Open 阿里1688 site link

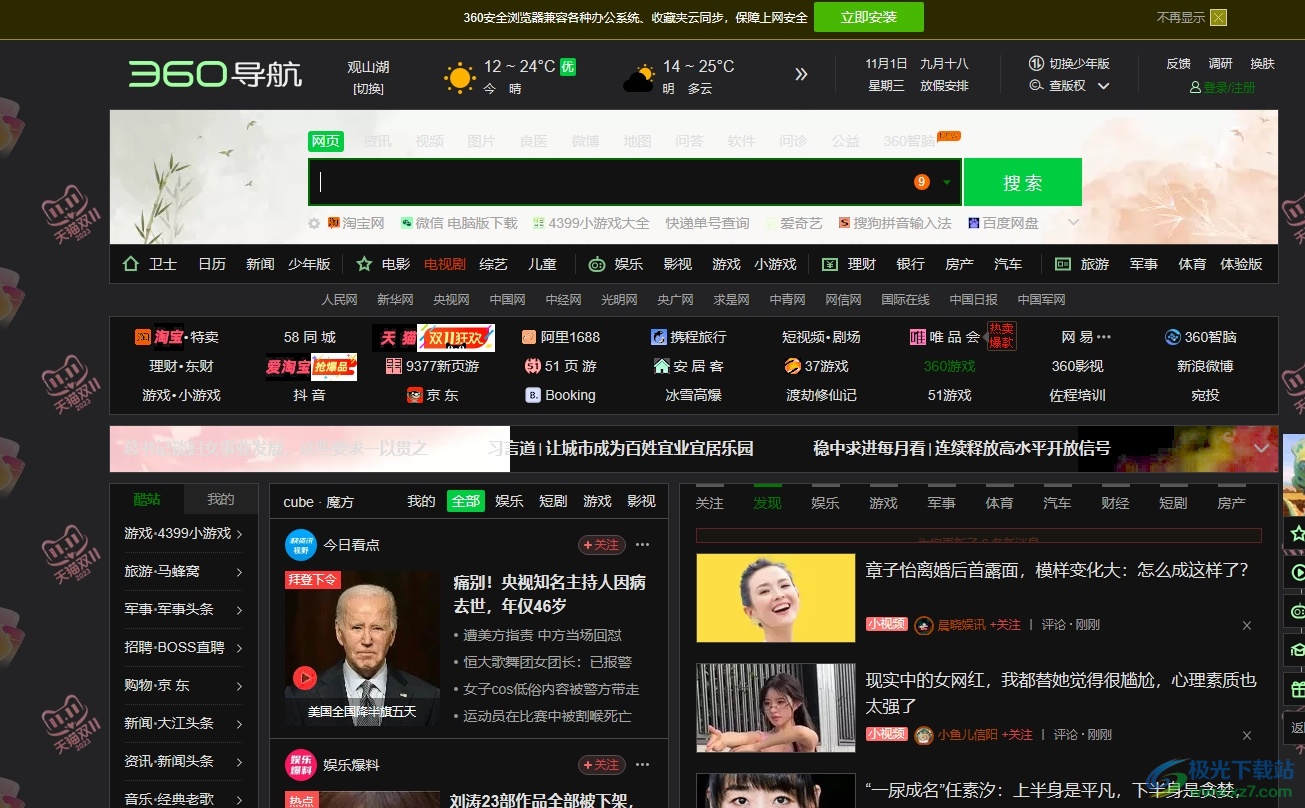(561, 337)
